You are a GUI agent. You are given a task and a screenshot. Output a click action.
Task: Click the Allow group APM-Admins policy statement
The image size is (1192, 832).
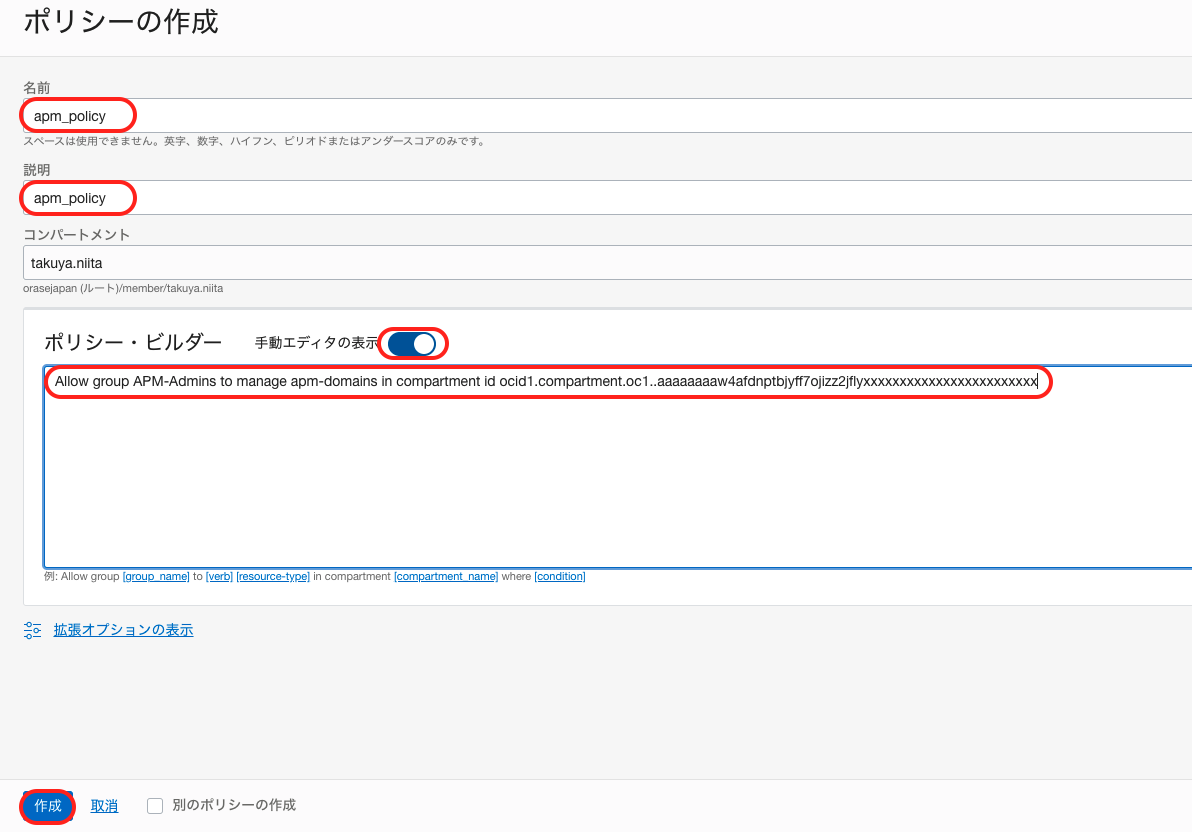(545, 381)
